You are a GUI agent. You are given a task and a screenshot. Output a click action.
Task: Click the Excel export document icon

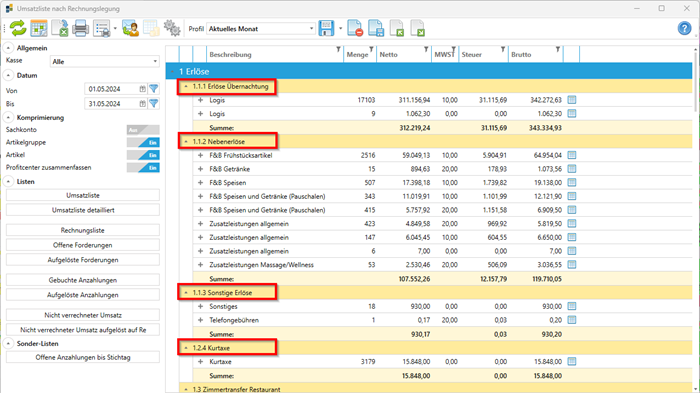tap(59, 29)
